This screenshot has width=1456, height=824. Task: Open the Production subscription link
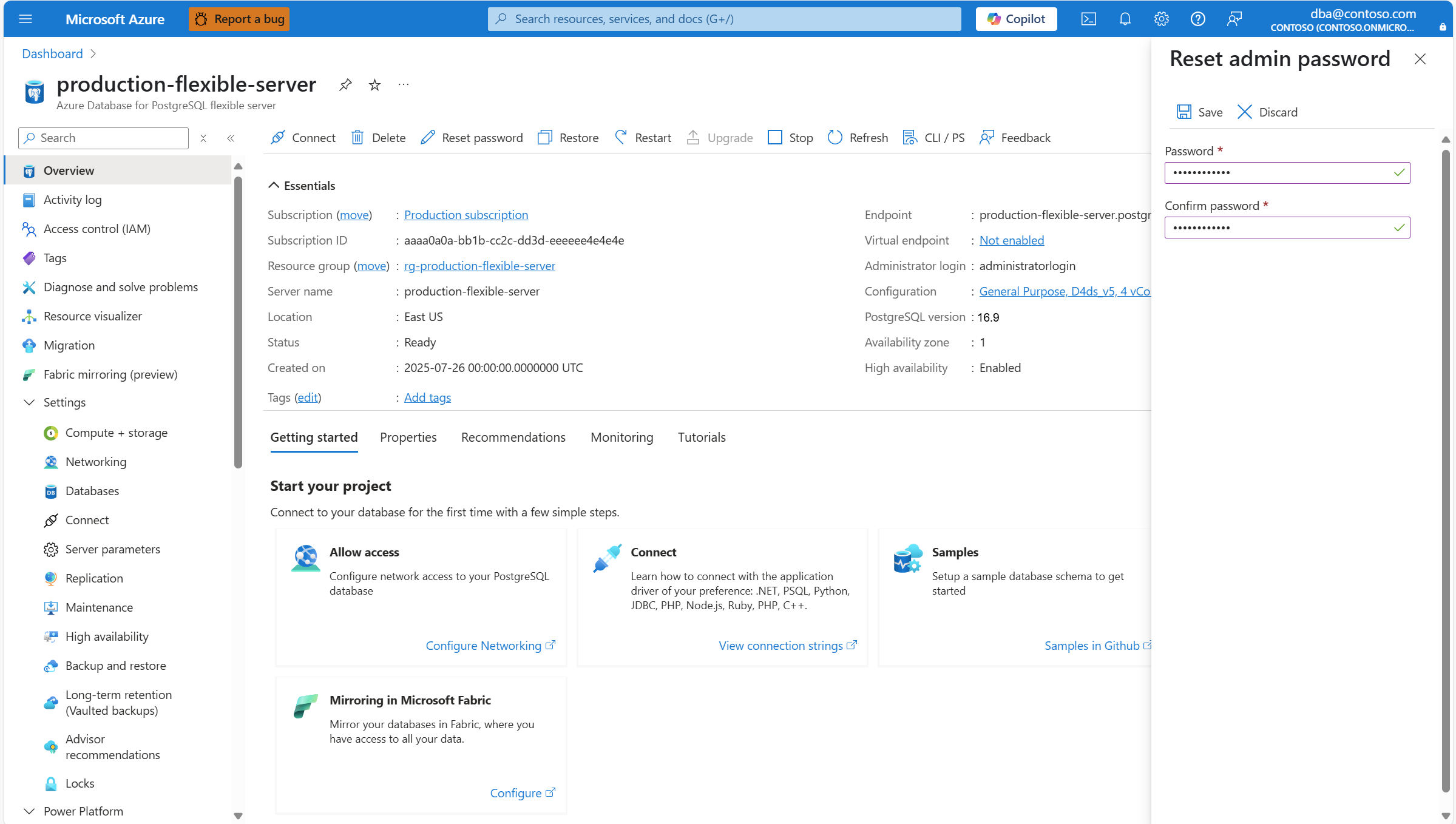pyautogui.click(x=466, y=215)
